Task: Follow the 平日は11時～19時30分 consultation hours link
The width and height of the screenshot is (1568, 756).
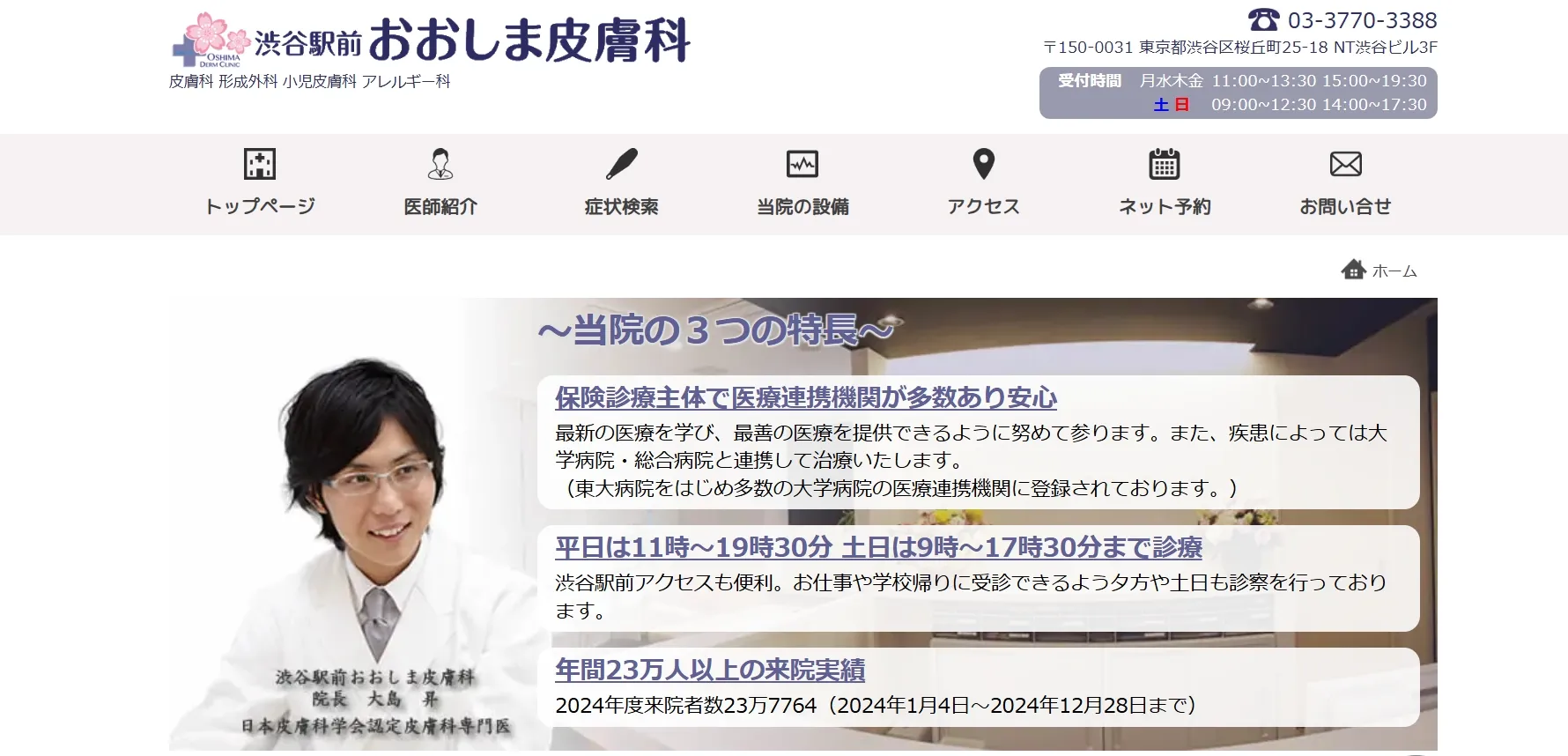Action: click(877, 548)
